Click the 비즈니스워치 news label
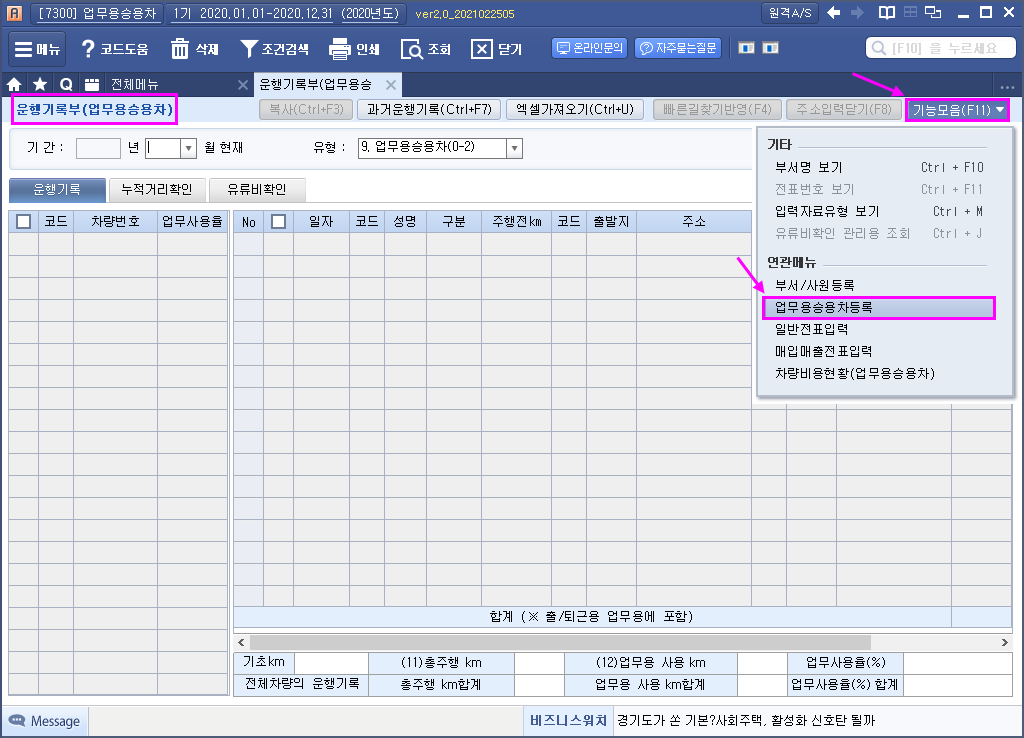 point(568,720)
